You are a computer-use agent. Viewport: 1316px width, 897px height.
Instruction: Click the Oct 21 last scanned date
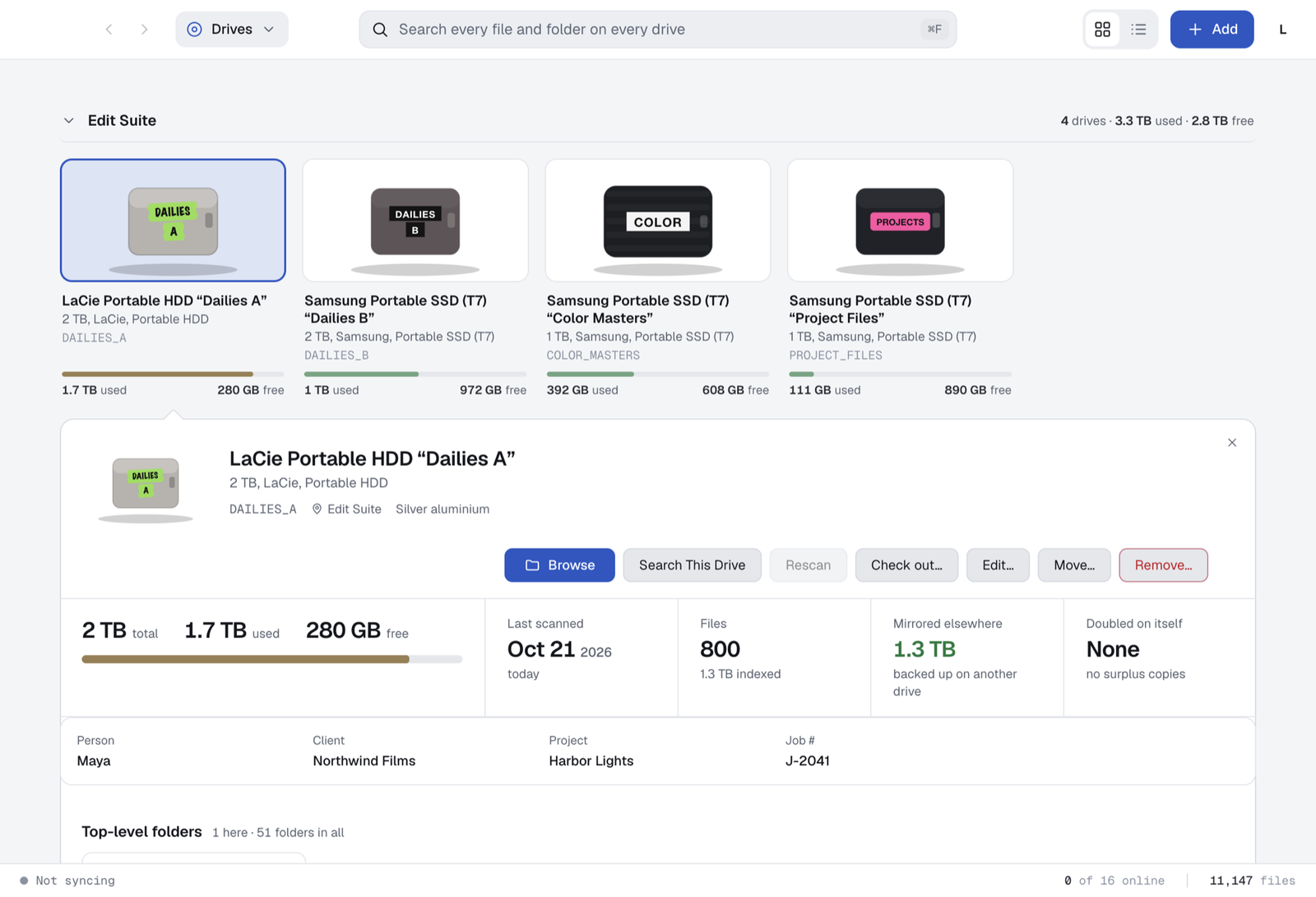point(559,649)
